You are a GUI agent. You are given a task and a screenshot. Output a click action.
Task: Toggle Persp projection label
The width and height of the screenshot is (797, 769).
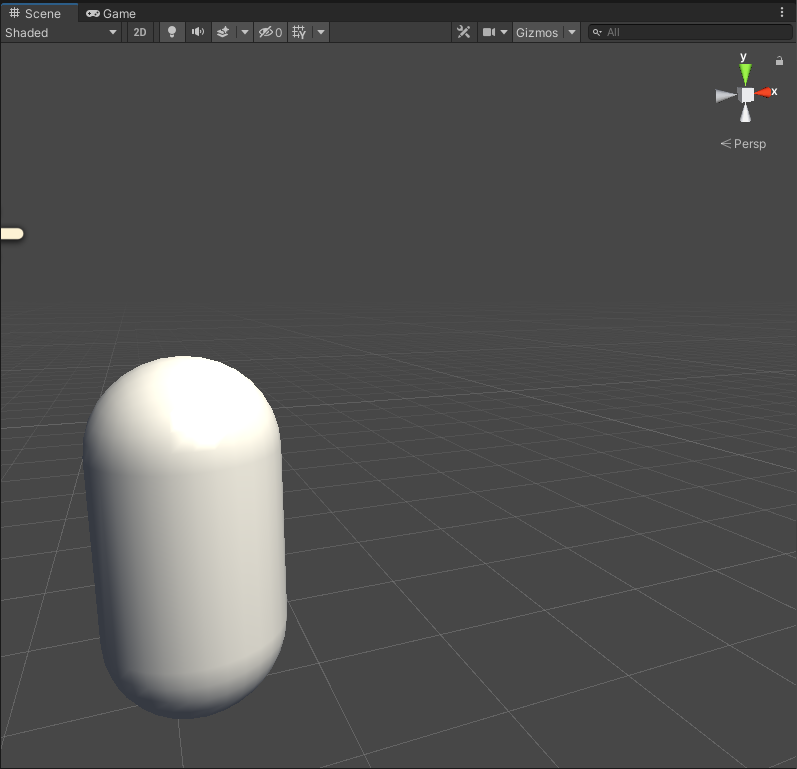743,144
